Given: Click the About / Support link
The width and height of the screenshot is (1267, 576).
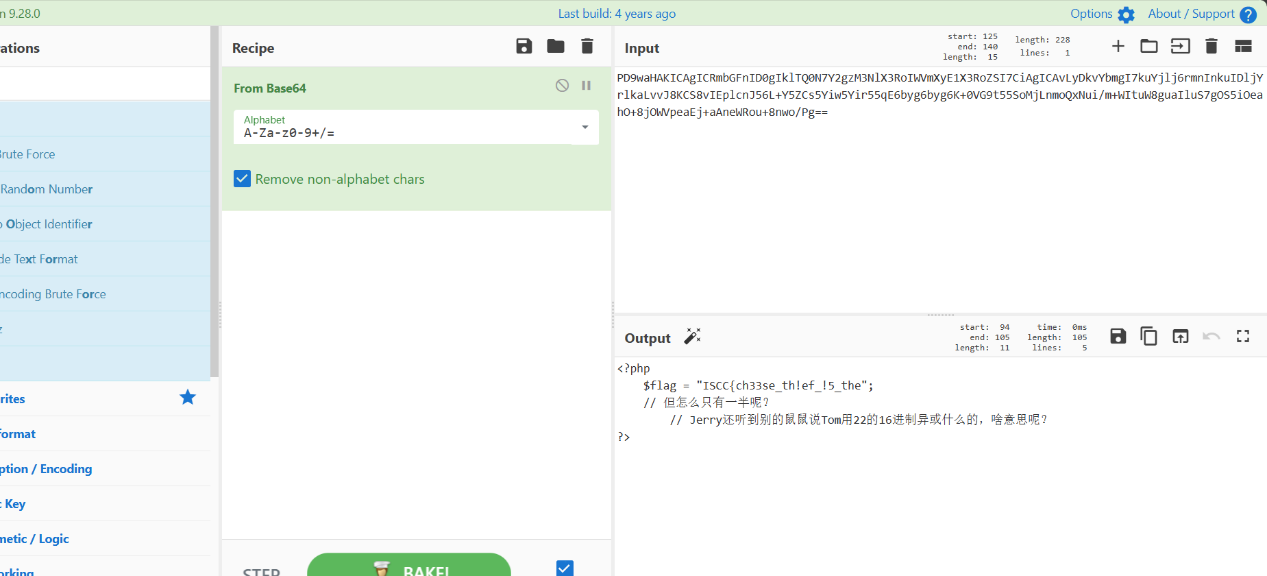Looking at the screenshot, I should coord(1191,13).
